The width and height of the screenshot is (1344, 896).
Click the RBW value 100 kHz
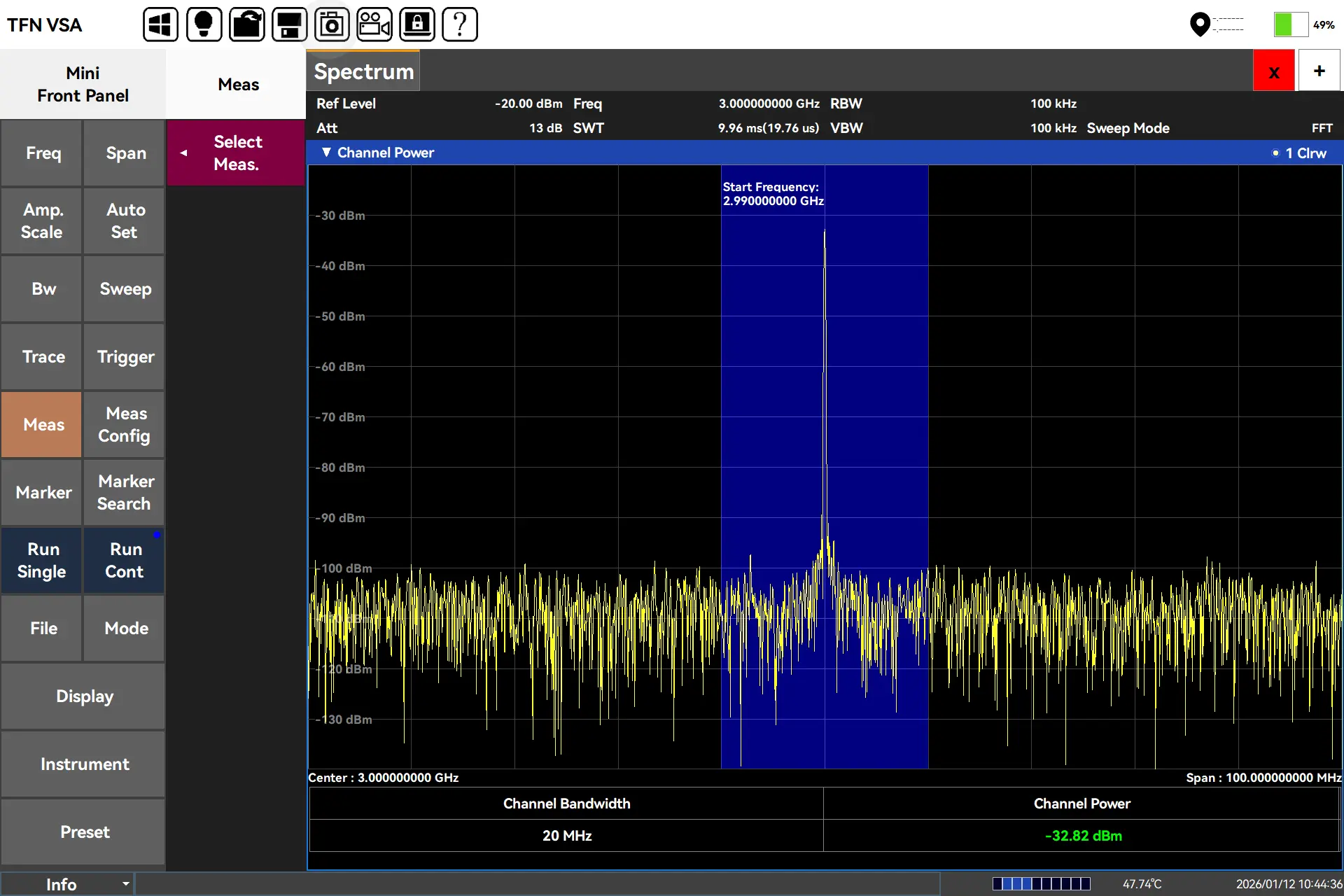click(1053, 104)
